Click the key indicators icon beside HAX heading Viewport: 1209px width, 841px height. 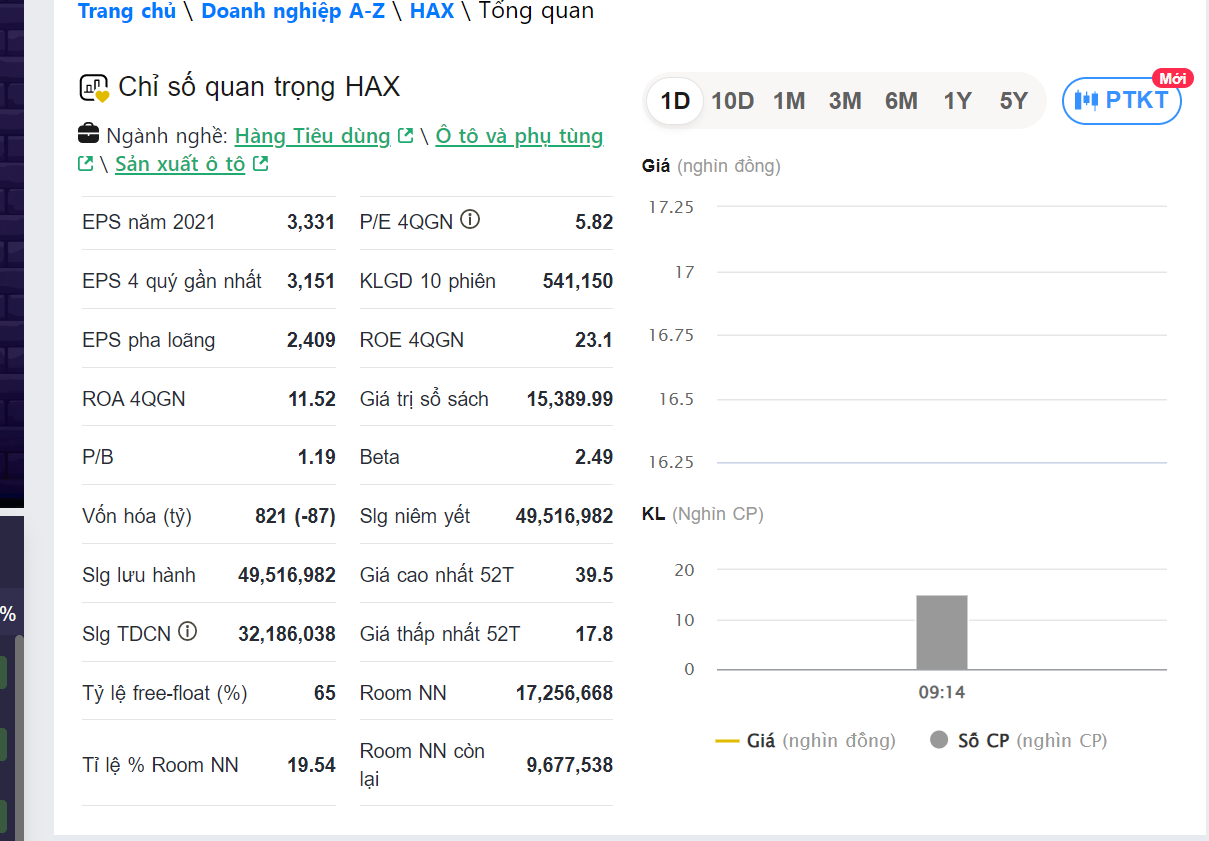pos(94,88)
